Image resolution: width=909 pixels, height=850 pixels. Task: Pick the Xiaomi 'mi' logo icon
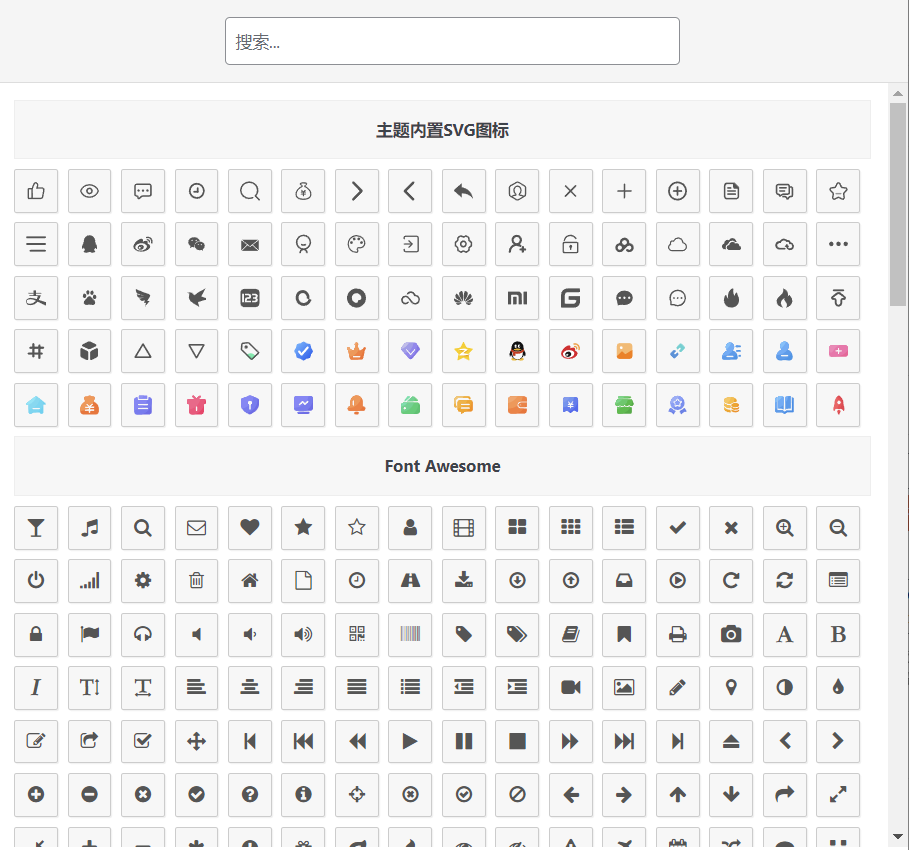click(517, 298)
